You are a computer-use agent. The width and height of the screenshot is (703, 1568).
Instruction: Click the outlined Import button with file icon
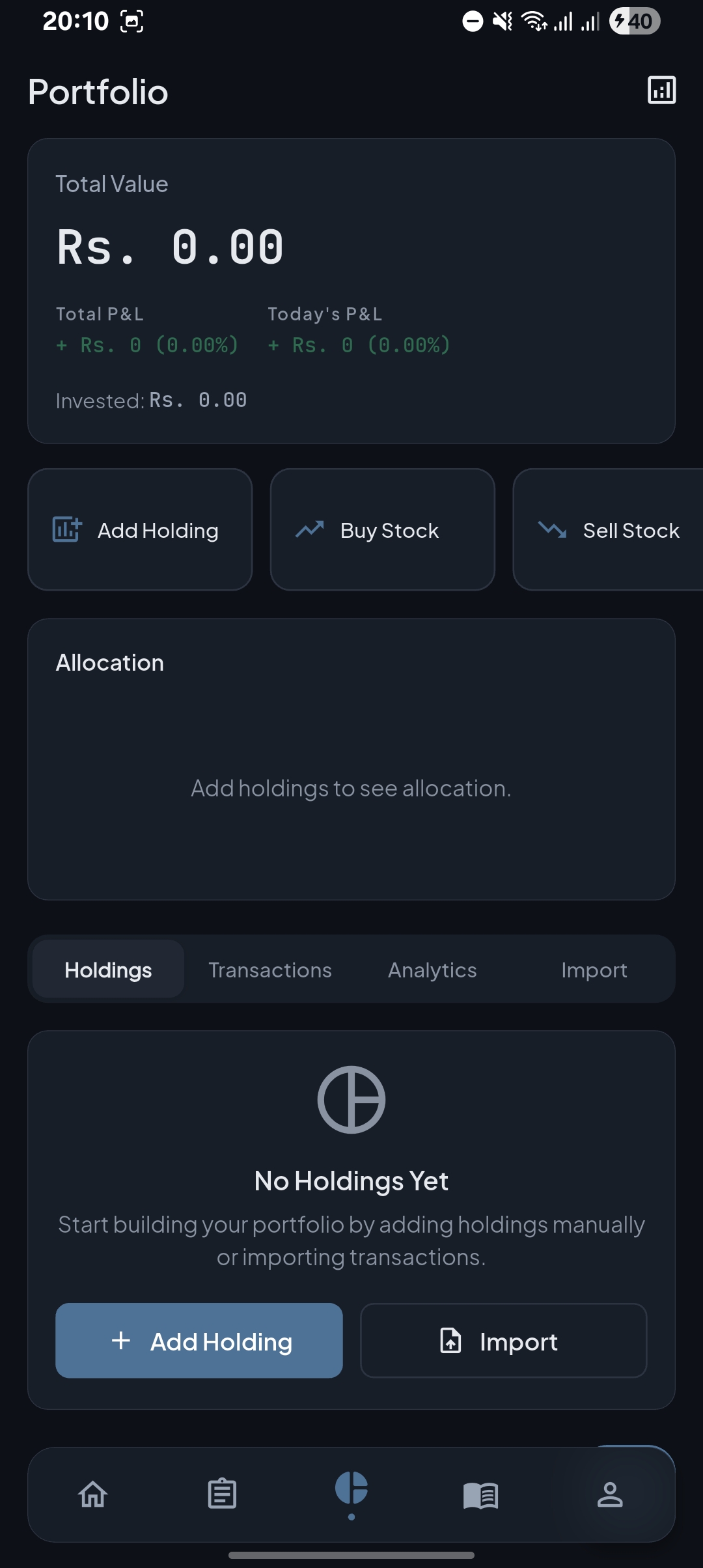coord(504,1341)
